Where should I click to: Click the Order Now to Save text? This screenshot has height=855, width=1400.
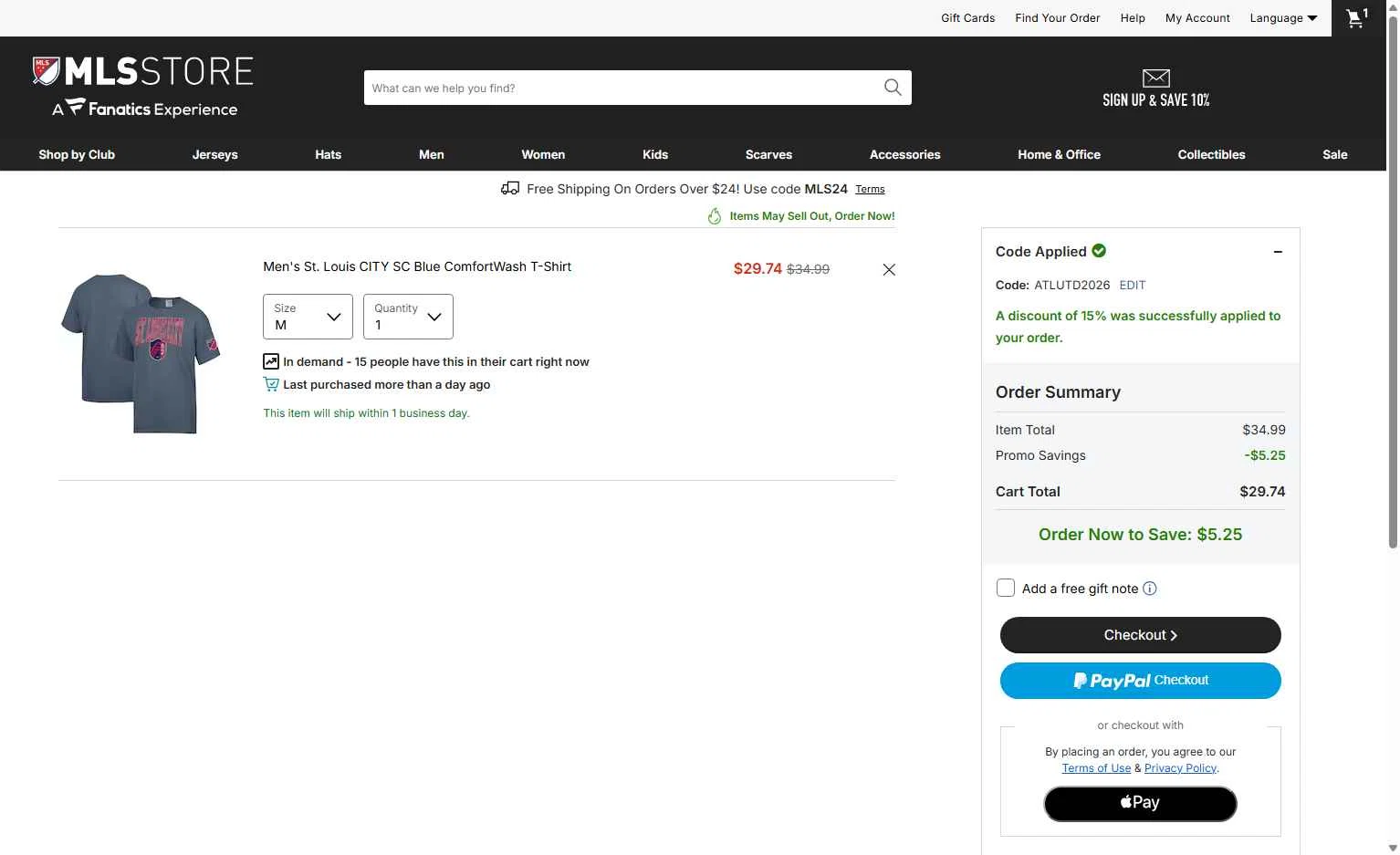click(1141, 535)
